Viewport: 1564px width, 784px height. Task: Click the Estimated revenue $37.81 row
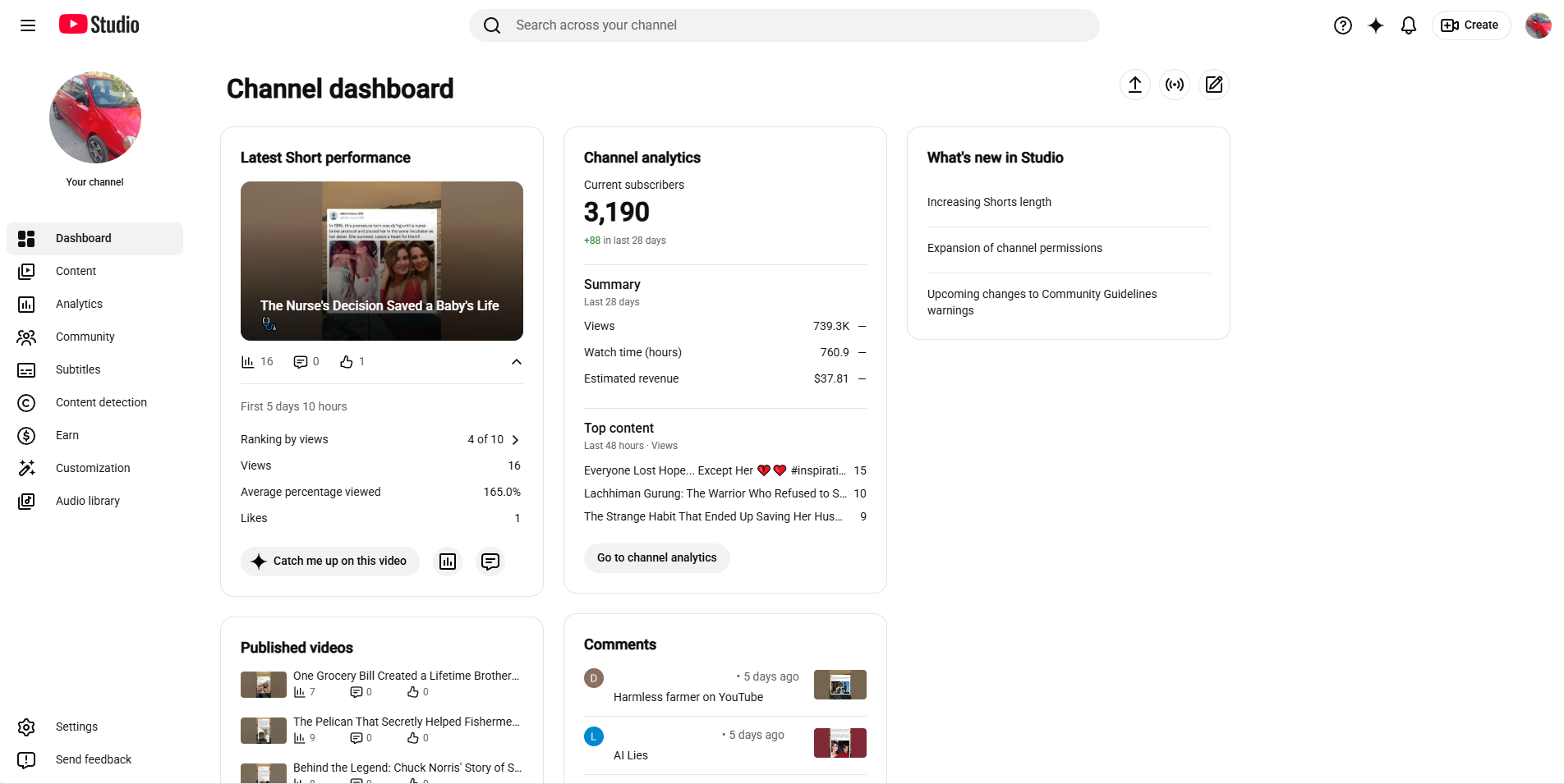[x=725, y=378]
